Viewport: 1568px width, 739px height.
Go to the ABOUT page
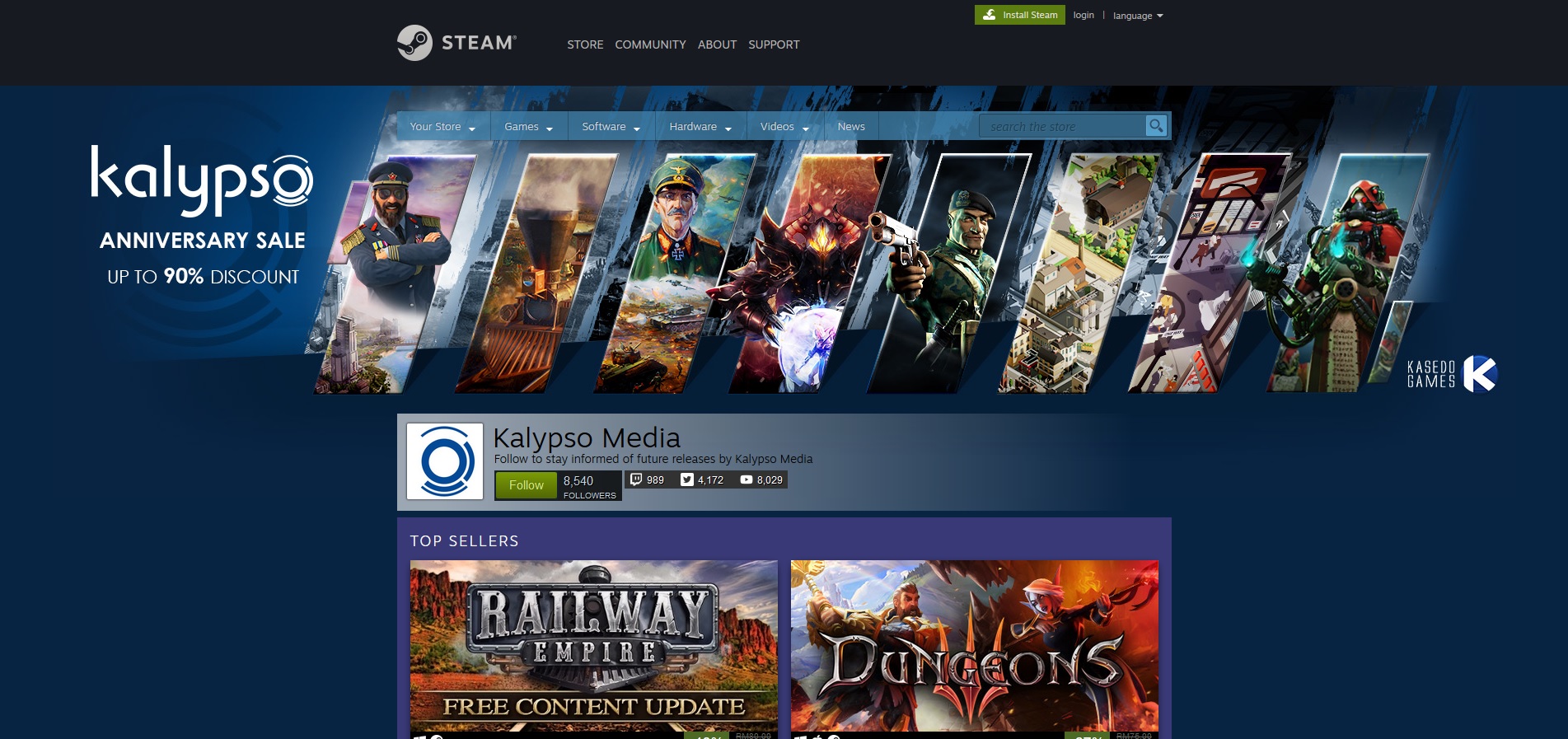click(717, 44)
